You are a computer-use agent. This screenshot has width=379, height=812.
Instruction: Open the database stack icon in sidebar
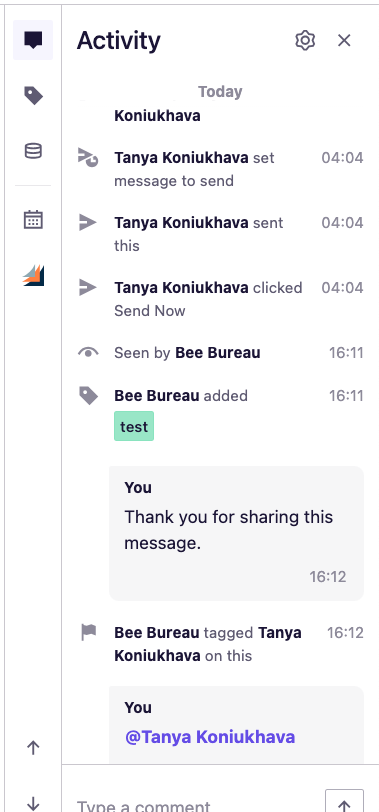33,151
